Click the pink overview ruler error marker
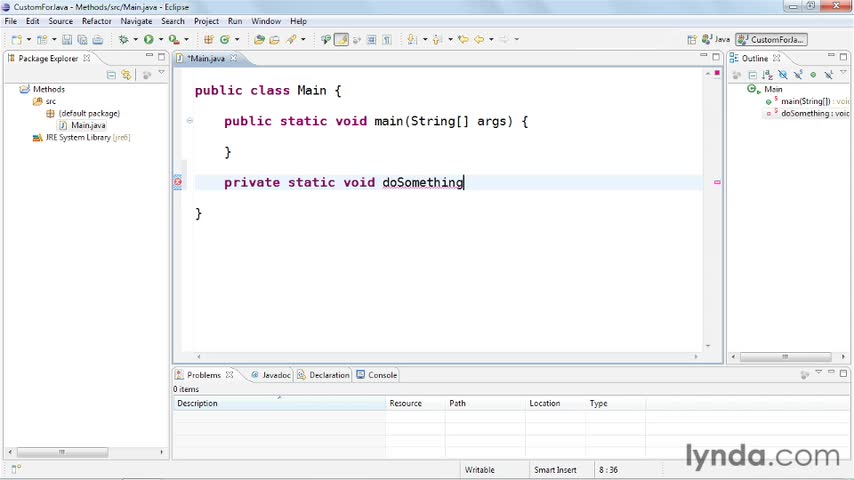Image resolution: width=854 pixels, height=480 pixels. pyautogui.click(x=717, y=182)
